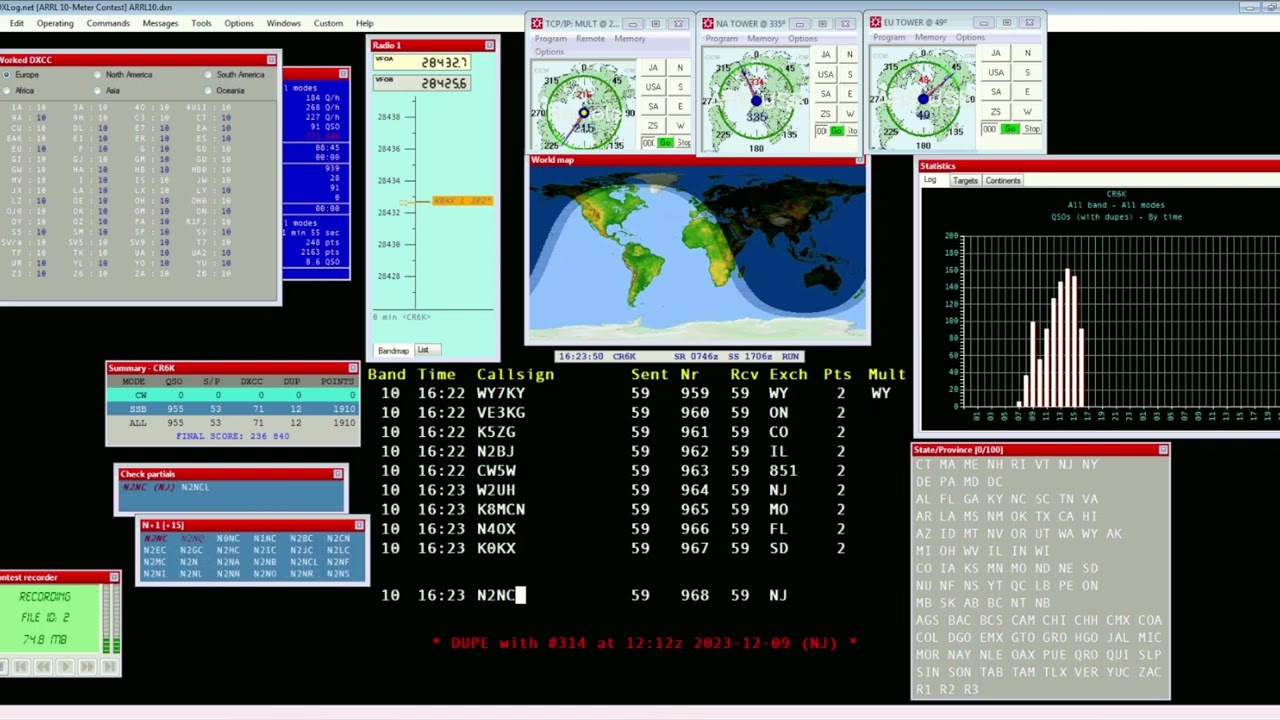Click the VFOA frequency display
Viewport: 1280px width, 720px height.
422,62
